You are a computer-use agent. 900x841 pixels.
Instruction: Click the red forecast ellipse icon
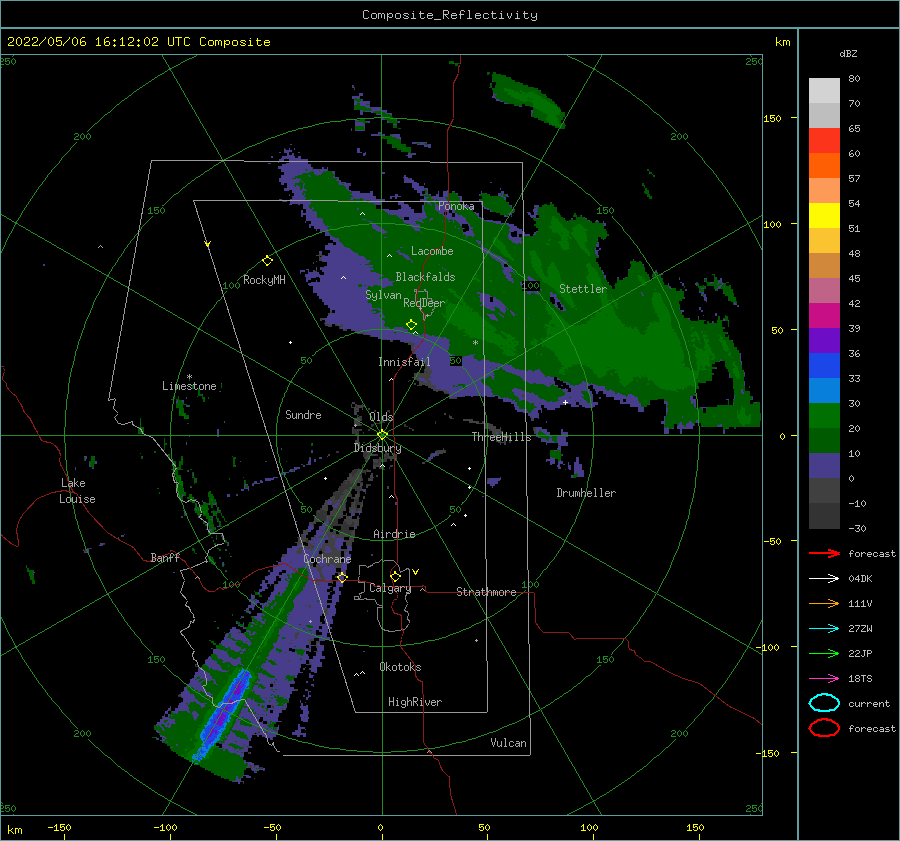(x=824, y=727)
